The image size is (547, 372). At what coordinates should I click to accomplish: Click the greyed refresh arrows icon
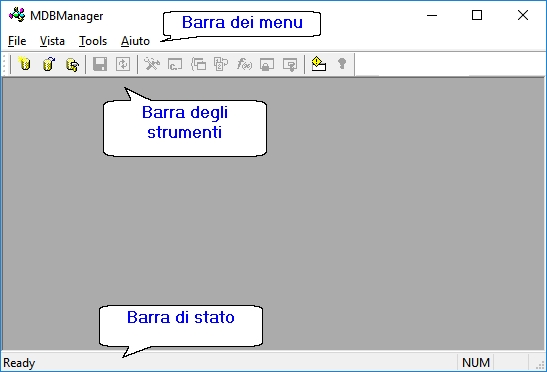[123, 64]
